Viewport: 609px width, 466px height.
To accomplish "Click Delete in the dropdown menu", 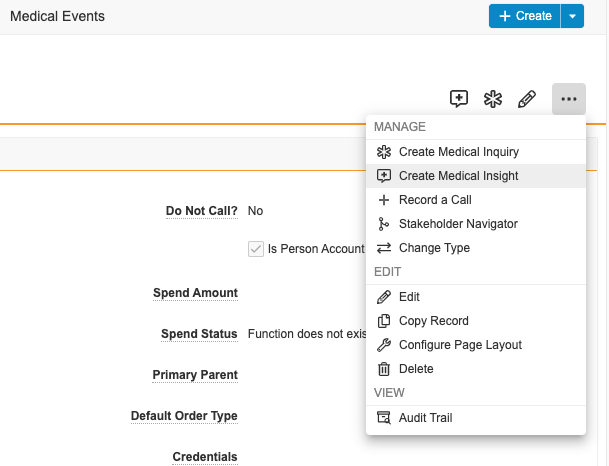I will [416, 369].
